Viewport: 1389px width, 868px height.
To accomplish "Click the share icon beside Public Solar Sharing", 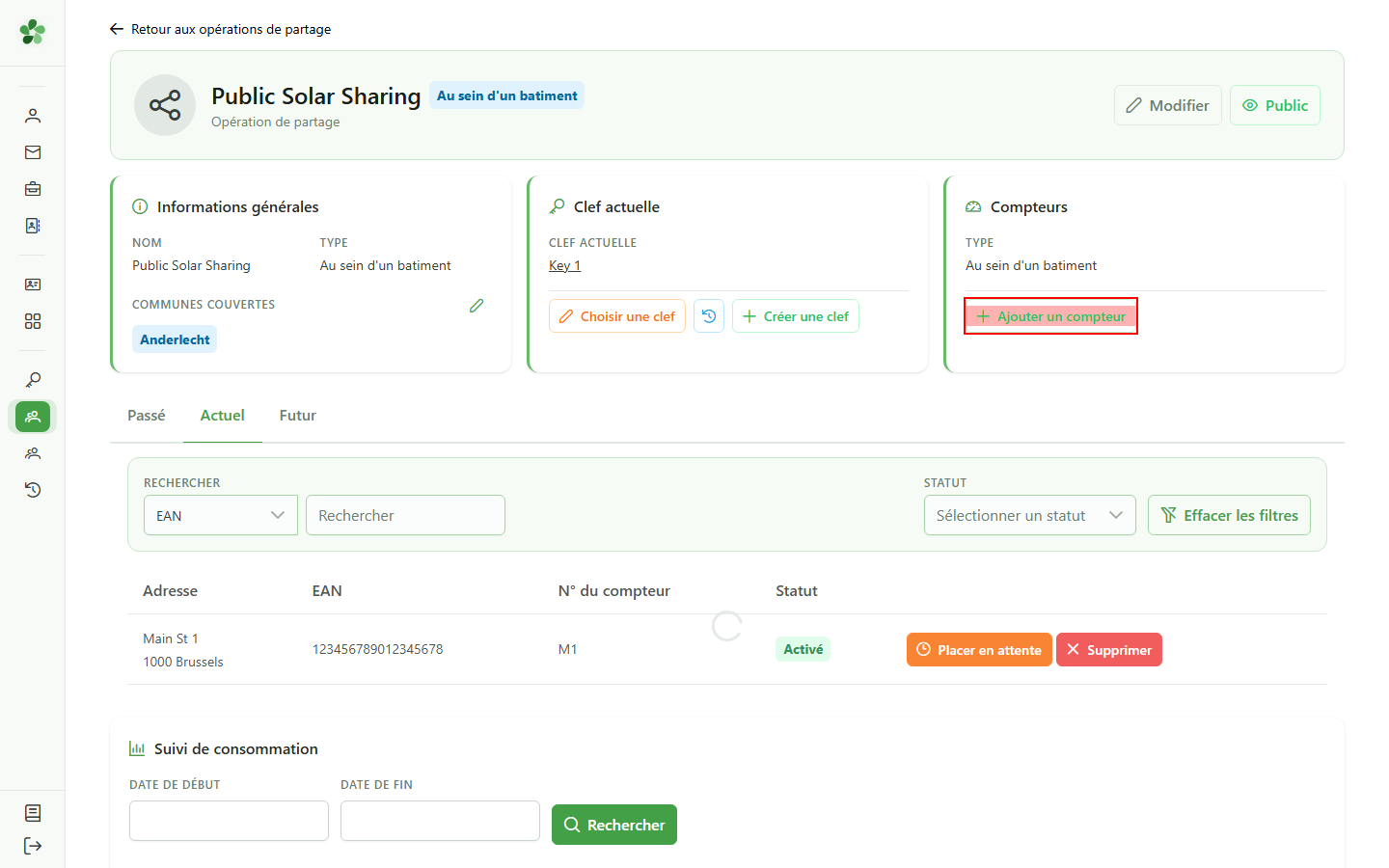I will pyautogui.click(x=165, y=105).
